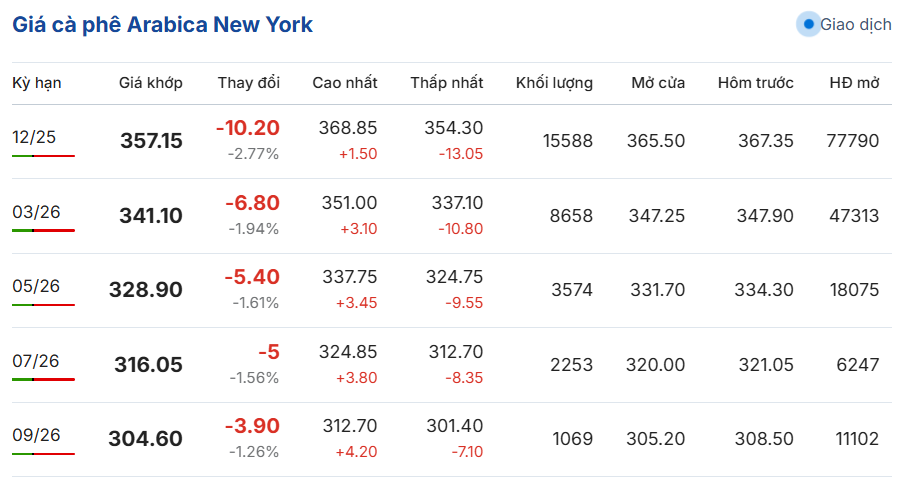Sort by the Giá khớp column header
This screenshot has width=912, height=483.
(x=151, y=83)
